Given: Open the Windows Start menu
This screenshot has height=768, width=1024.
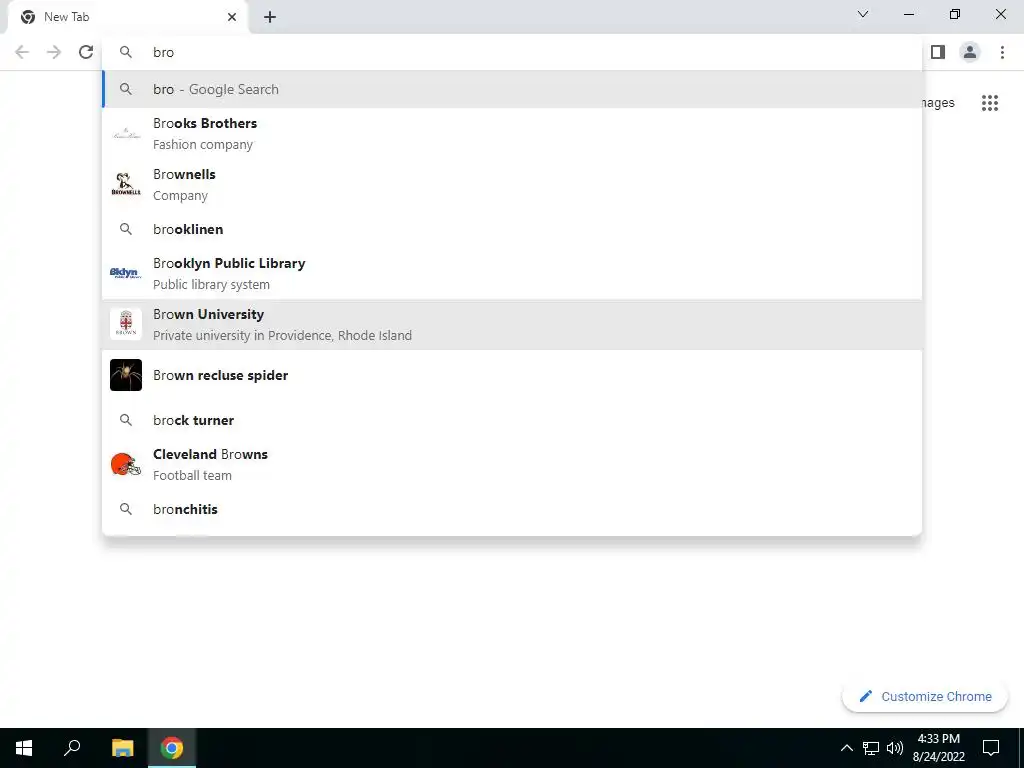Looking at the screenshot, I should pos(24,748).
